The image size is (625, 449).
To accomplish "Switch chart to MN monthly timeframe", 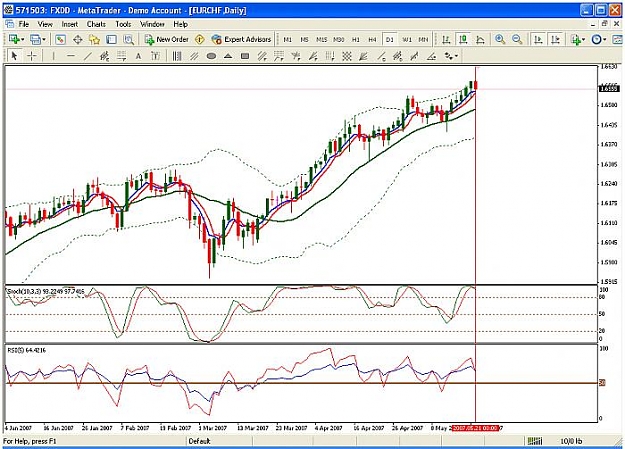I will pos(423,39).
